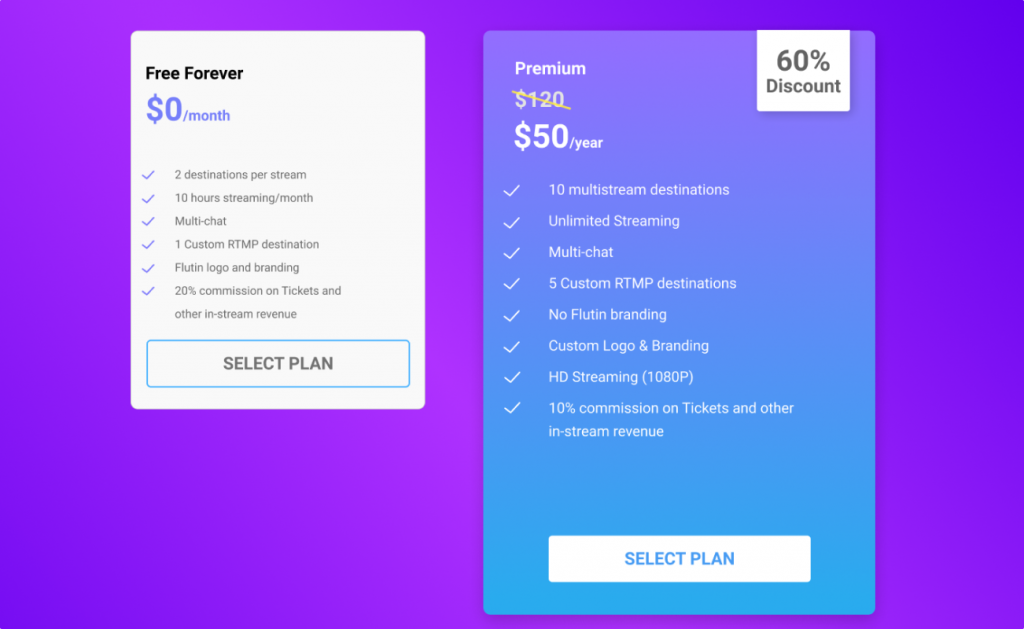
Task: Click checkmark beside 10% commission on Tickets
Action: pos(512,409)
